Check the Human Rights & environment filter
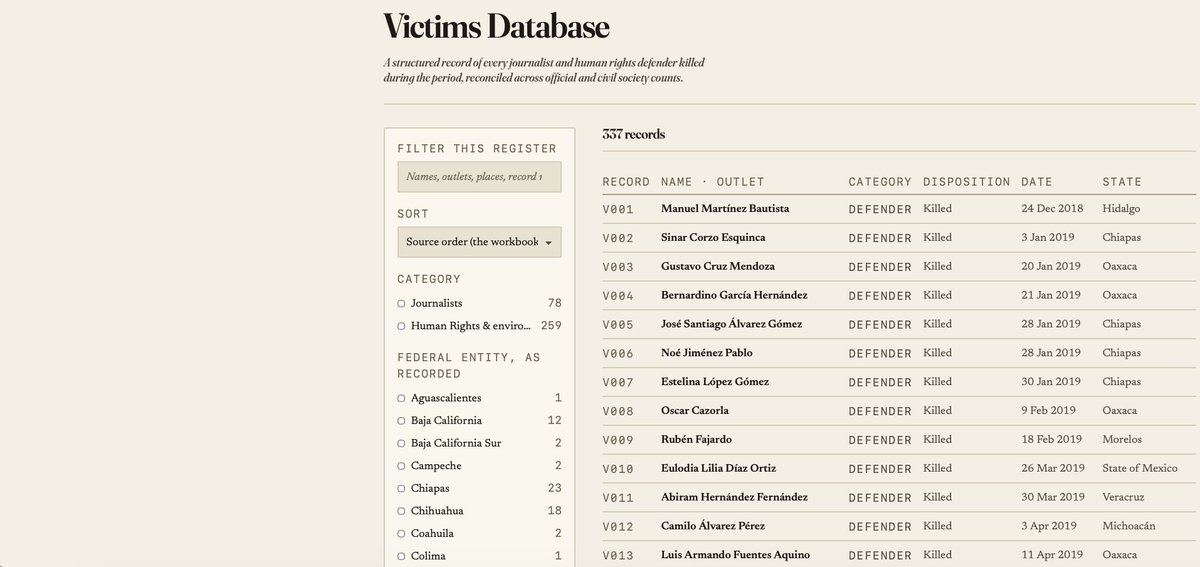This screenshot has width=1200, height=567. [401, 326]
